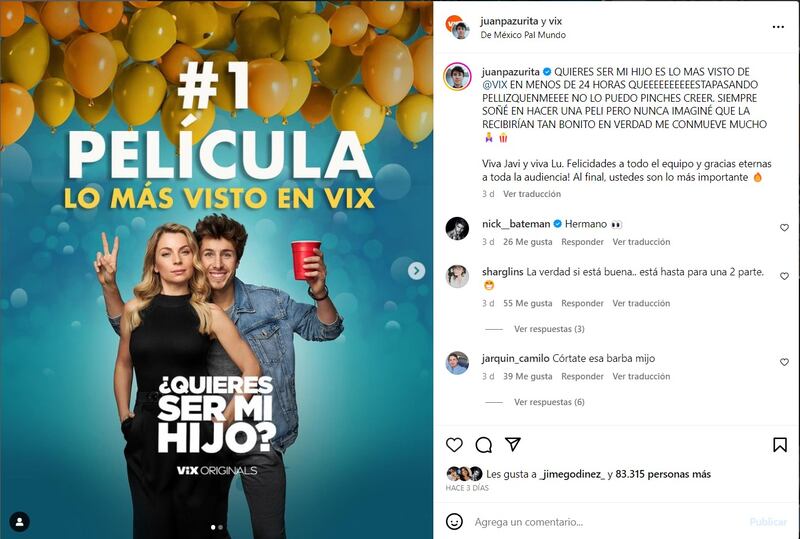Viewport: 800px width, 539px height.
Task: Show caption translation via Ver traducción
Action: click(x=532, y=194)
